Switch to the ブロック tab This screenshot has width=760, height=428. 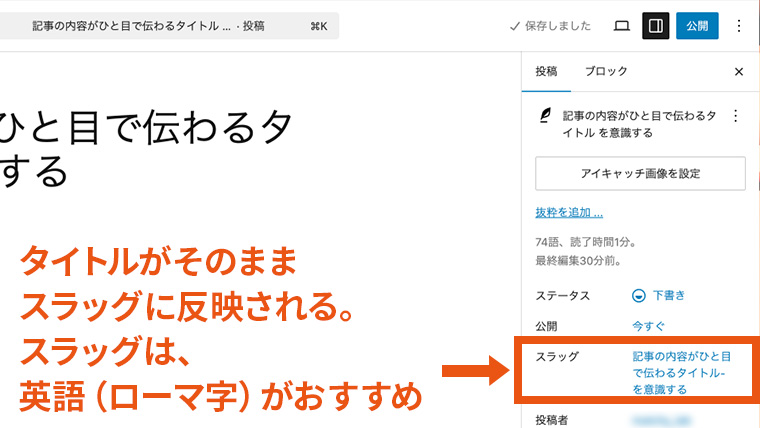(606, 72)
